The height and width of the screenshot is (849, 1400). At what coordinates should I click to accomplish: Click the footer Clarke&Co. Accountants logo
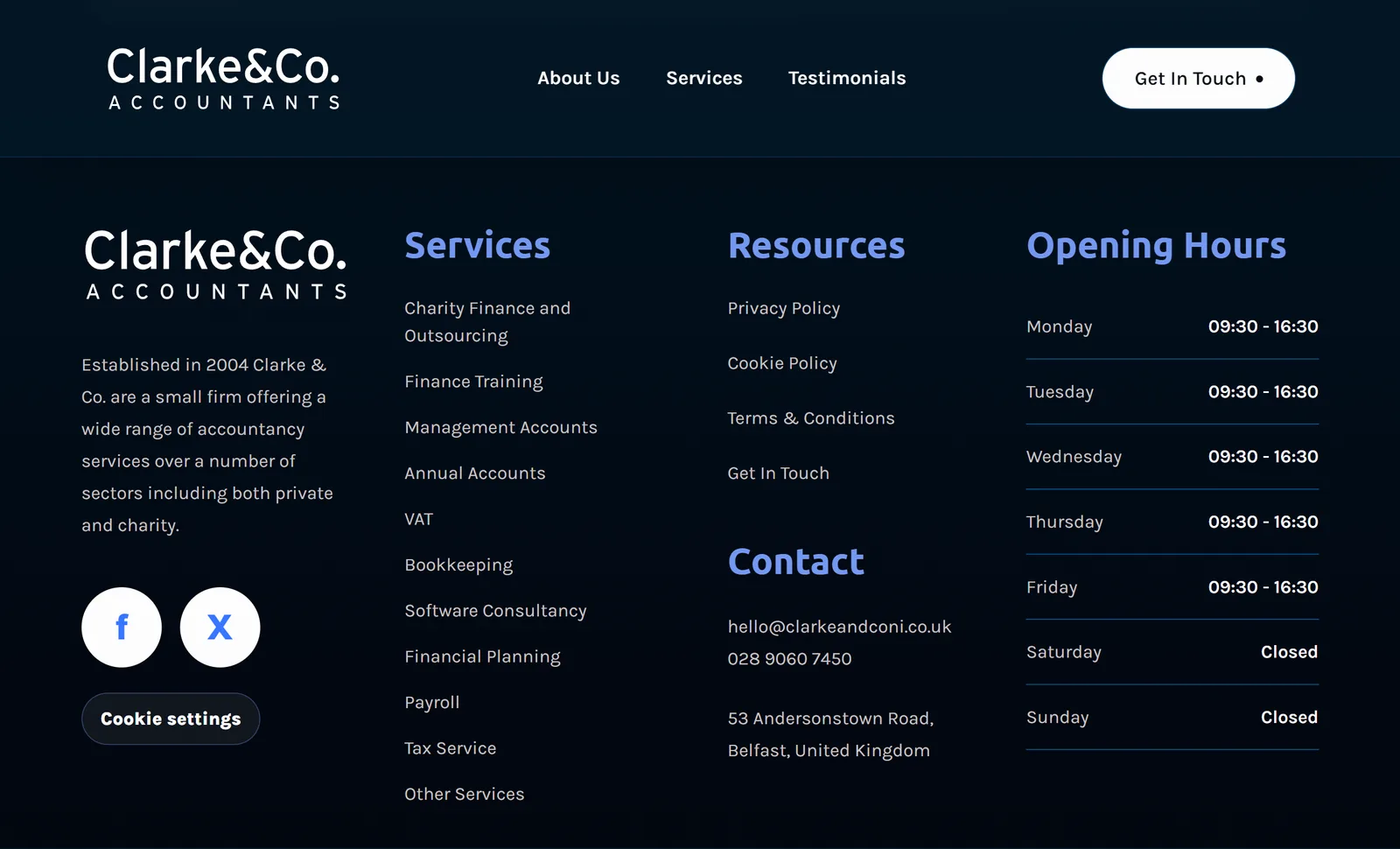coord(216,265)
